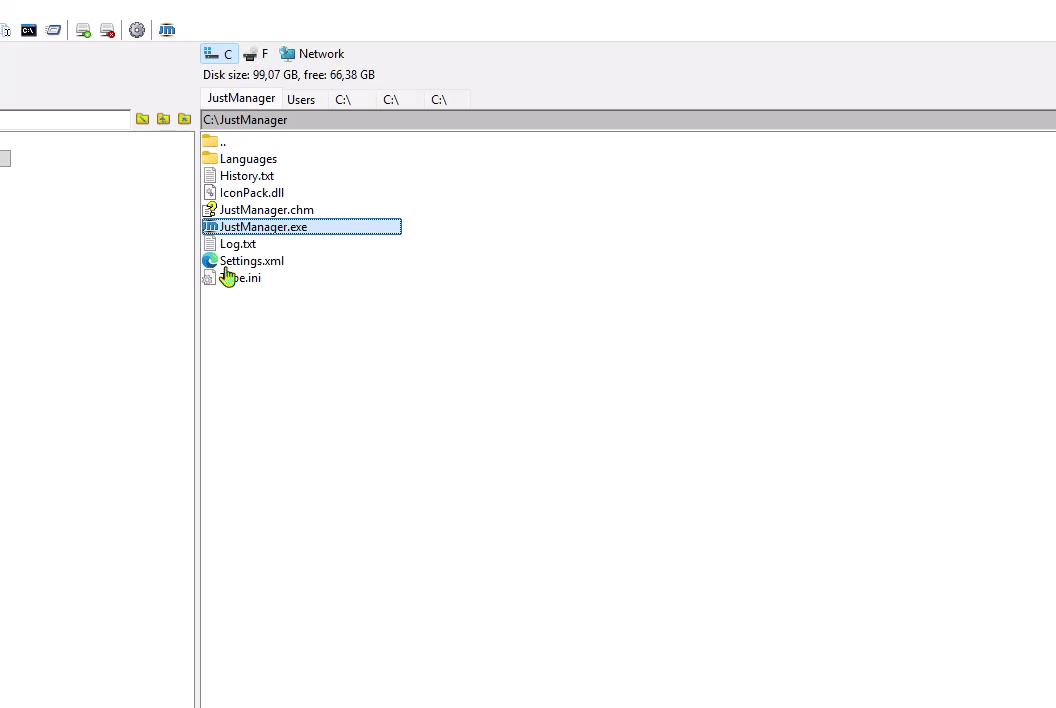Open the command prompt toolbar icon
Screen dimensions: 1056x708
(28, 30)
